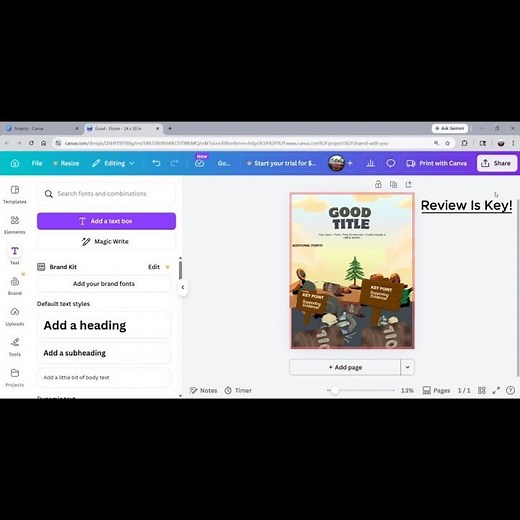
Task: Click the side panel scrollbar
Action: click(180, 270)
